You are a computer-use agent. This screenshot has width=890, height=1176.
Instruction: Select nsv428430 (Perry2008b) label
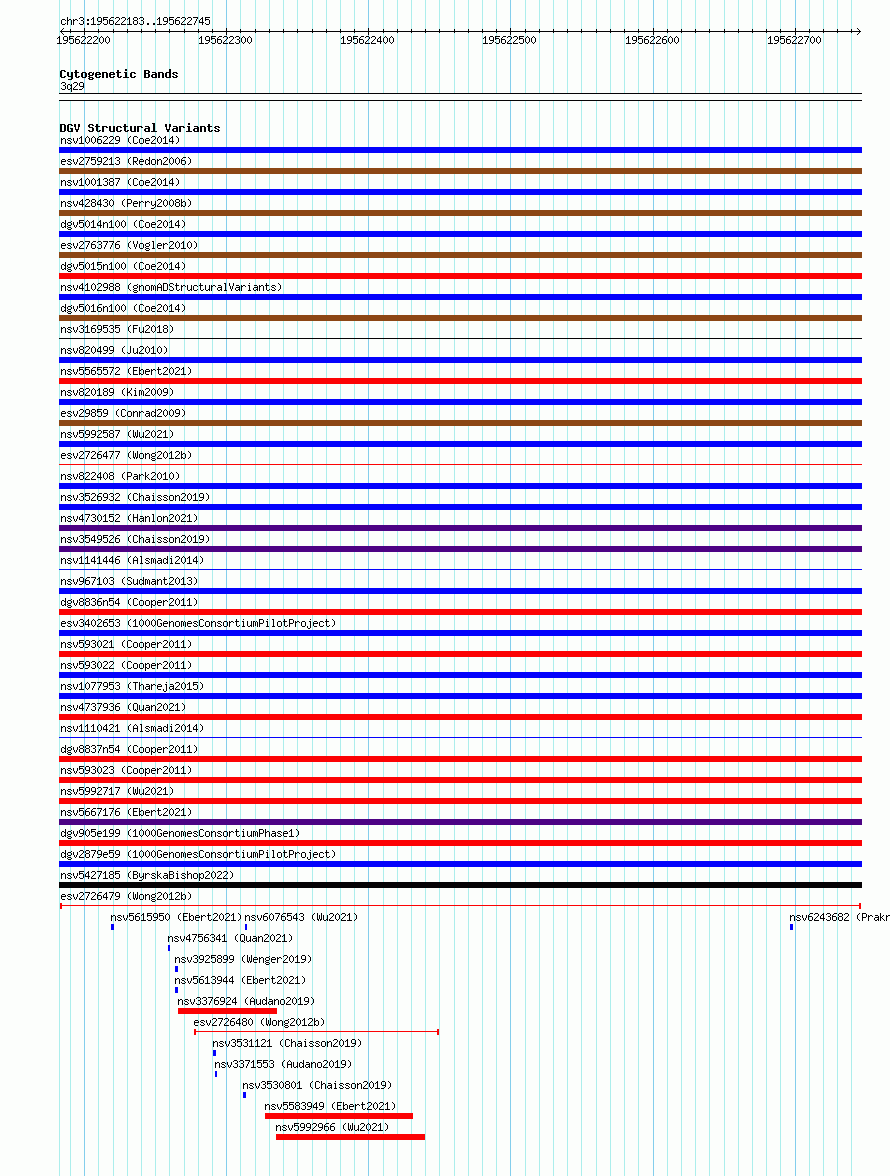click(x=126, y=203)
